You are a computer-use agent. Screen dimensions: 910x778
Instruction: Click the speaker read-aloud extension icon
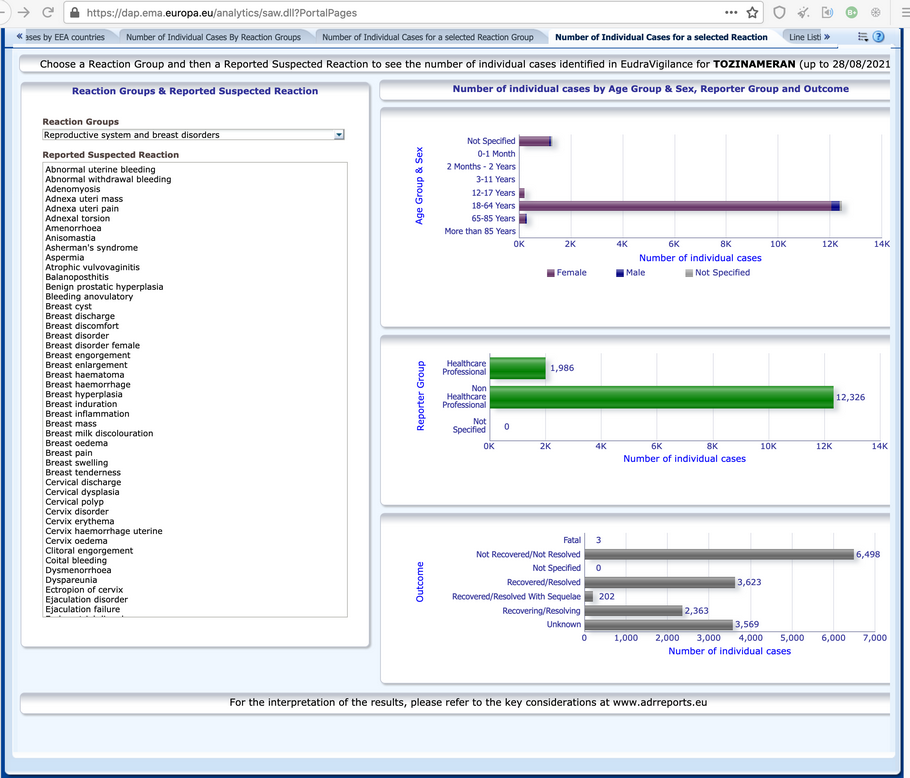(x=828, y=12)
